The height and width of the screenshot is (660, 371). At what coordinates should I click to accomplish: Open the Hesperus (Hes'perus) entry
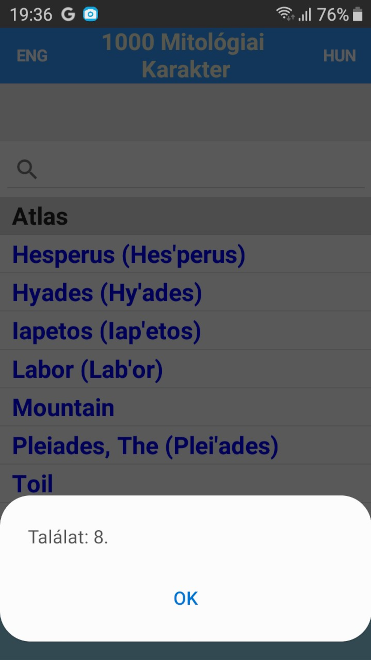click(x=185, y=254)
